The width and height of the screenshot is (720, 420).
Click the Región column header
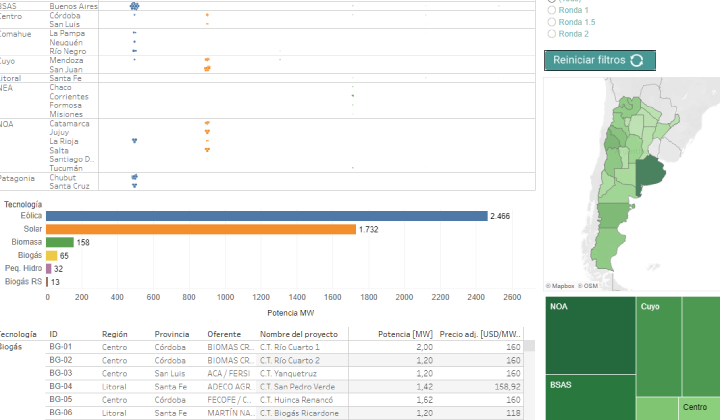coord(115,334)
